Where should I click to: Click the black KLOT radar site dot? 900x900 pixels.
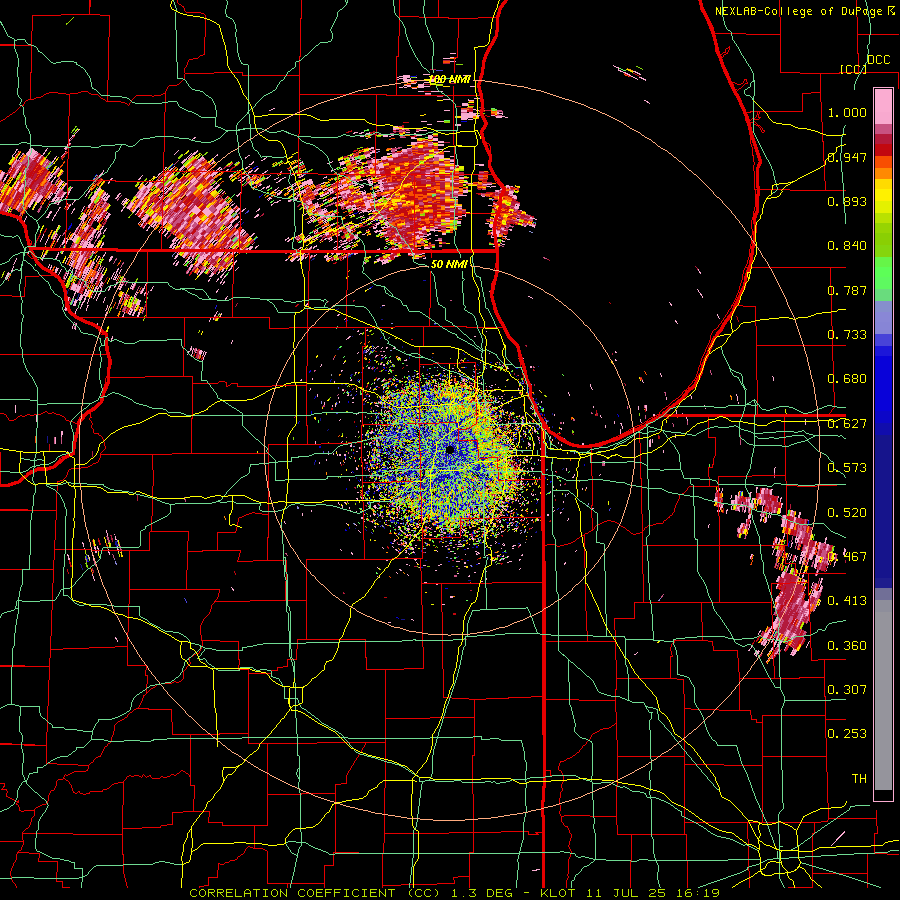point(451,449)
